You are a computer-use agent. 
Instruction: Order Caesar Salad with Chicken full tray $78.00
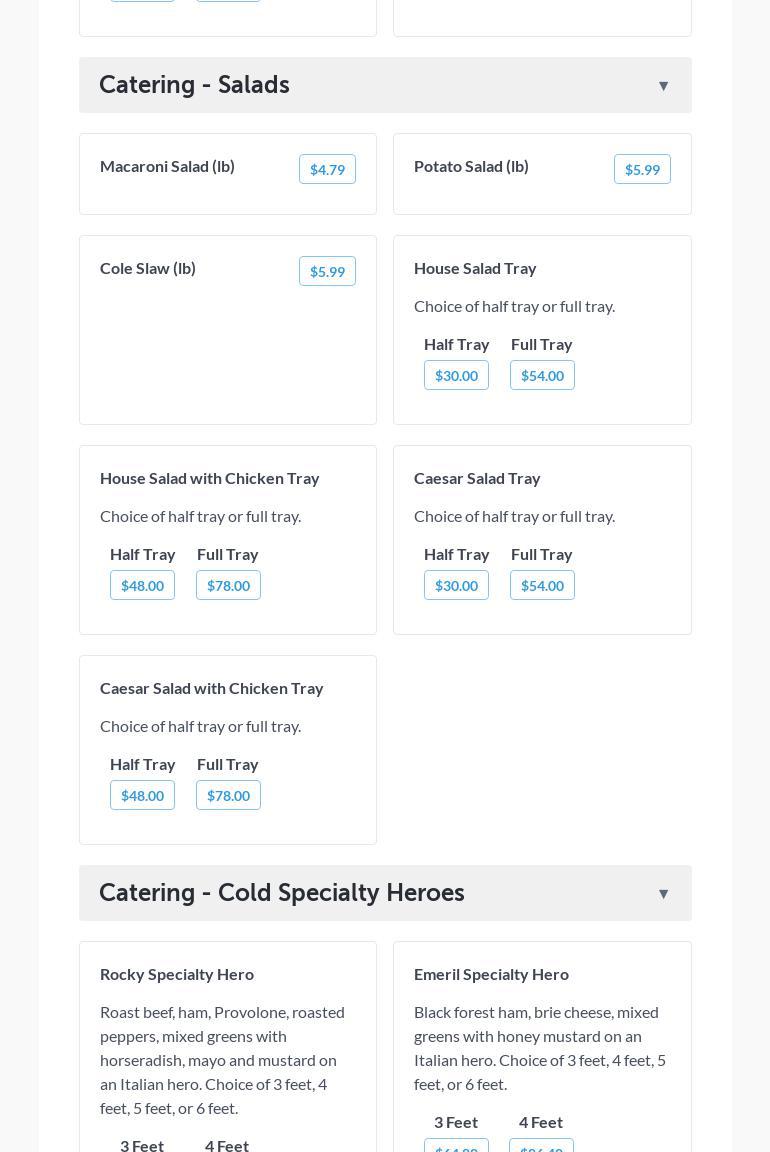(228, 796)
